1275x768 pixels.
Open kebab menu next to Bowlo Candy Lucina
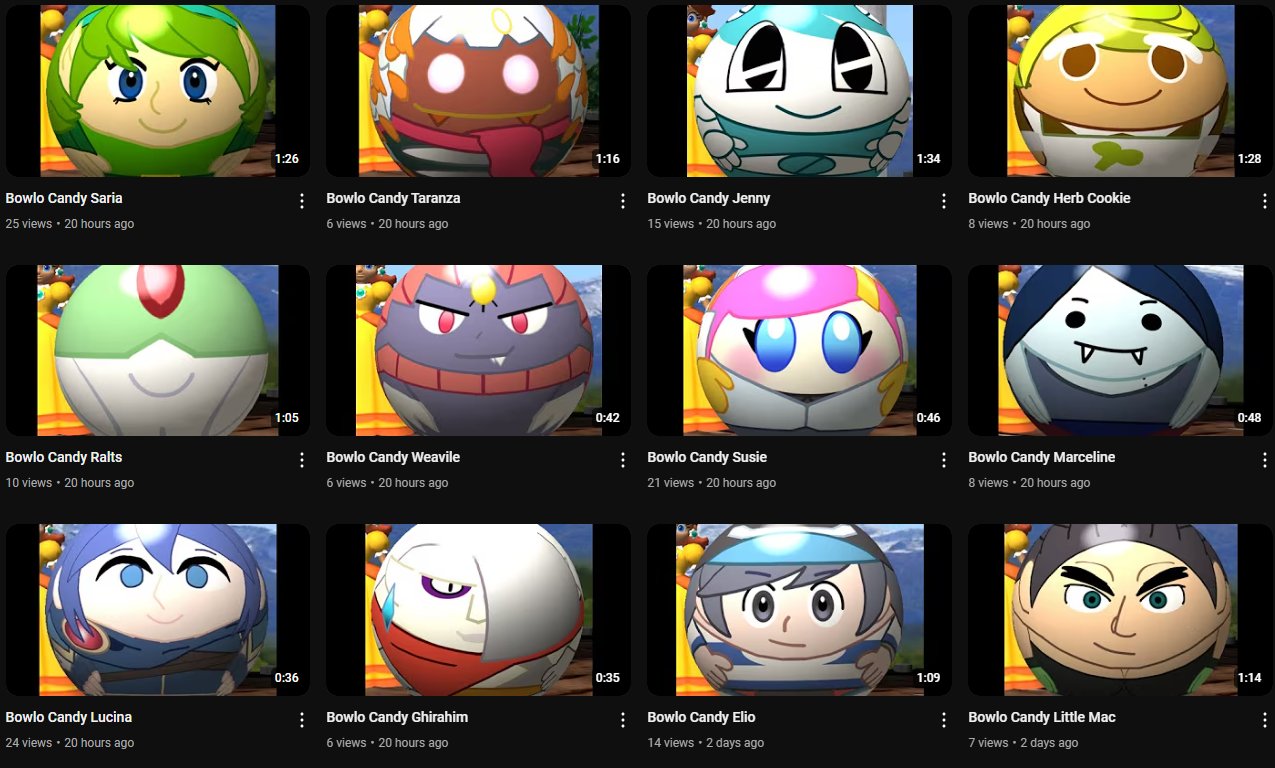tap(301, 720)
